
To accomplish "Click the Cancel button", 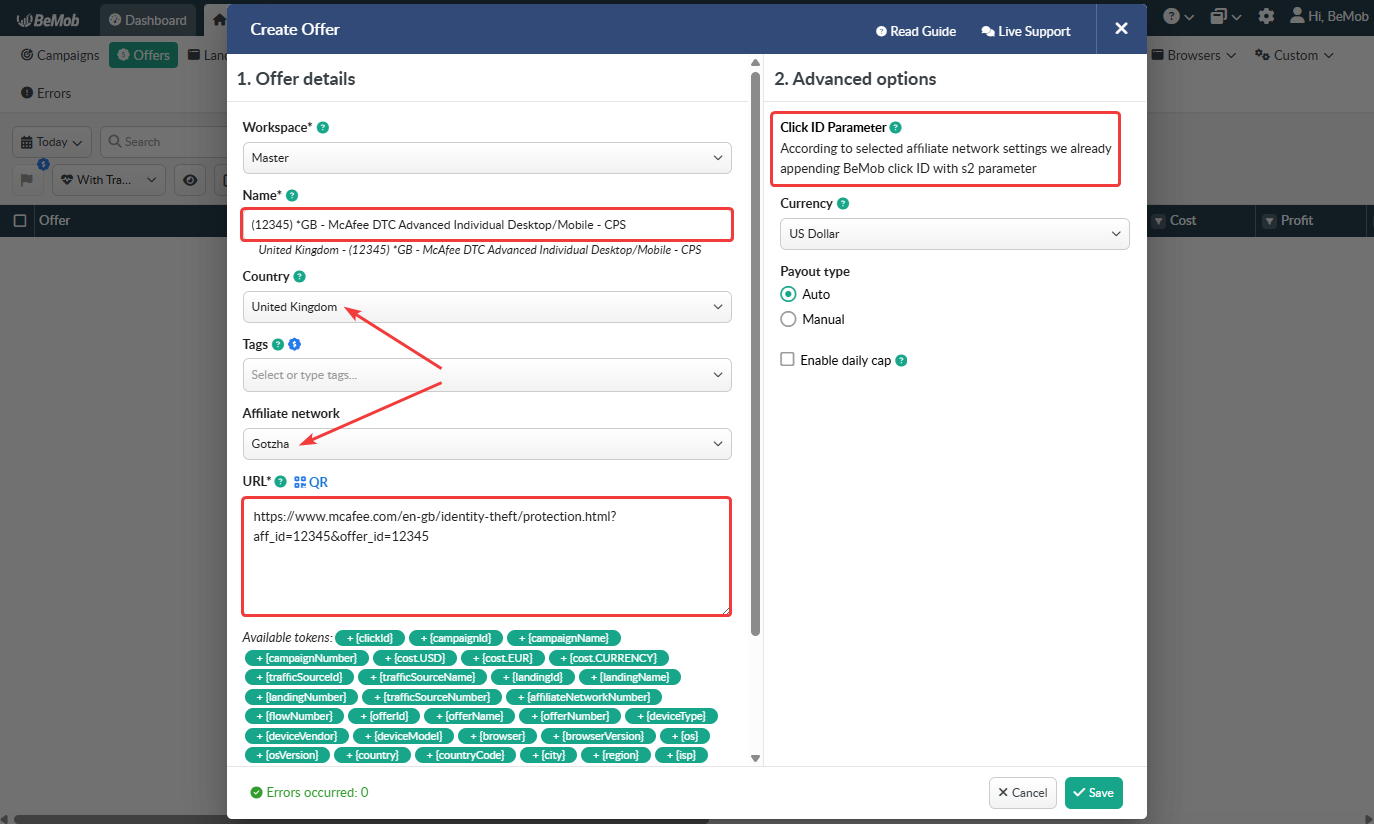I will pos(1023,793).
